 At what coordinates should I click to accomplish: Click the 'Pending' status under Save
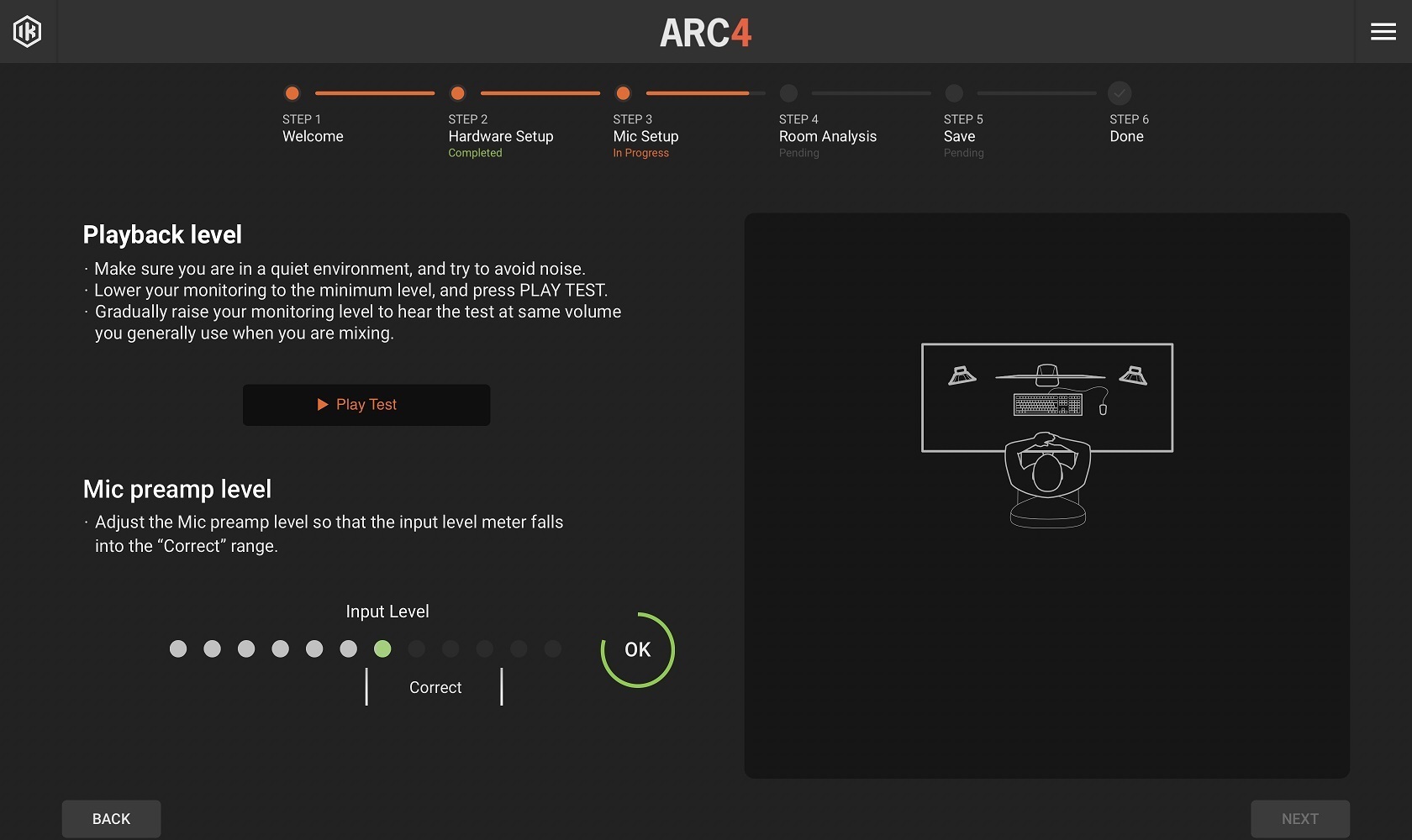coord(964,153)
